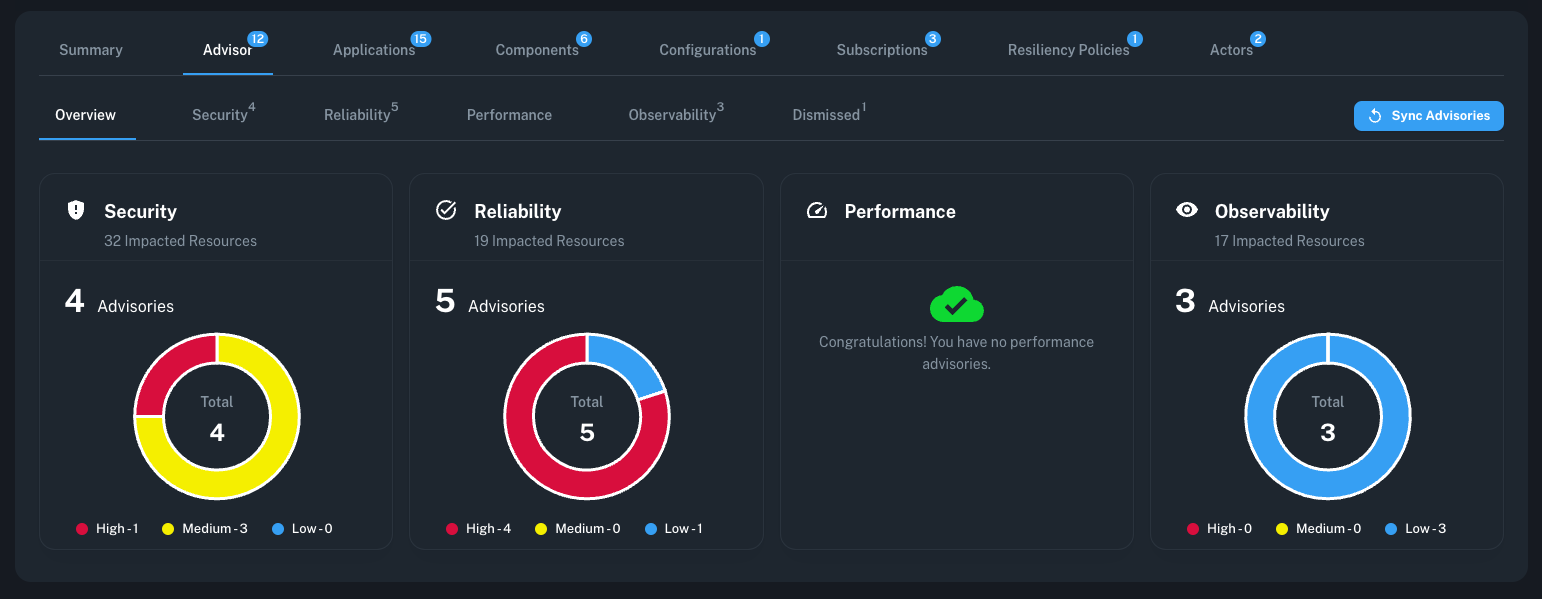Viewport: 1542px width, 599px height.
Task: Click the yellow Medium legend dot under Reliability
Action: pos(541,529)
